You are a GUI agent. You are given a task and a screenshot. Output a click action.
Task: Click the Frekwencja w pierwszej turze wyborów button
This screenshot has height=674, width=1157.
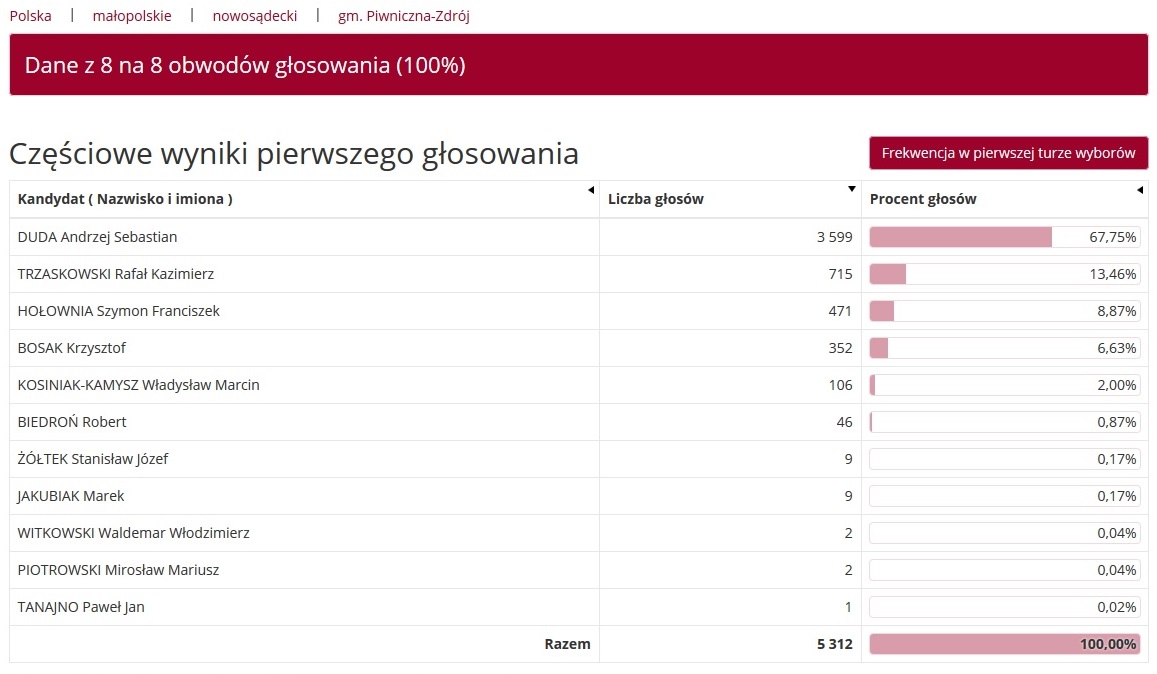(1008, 153)
